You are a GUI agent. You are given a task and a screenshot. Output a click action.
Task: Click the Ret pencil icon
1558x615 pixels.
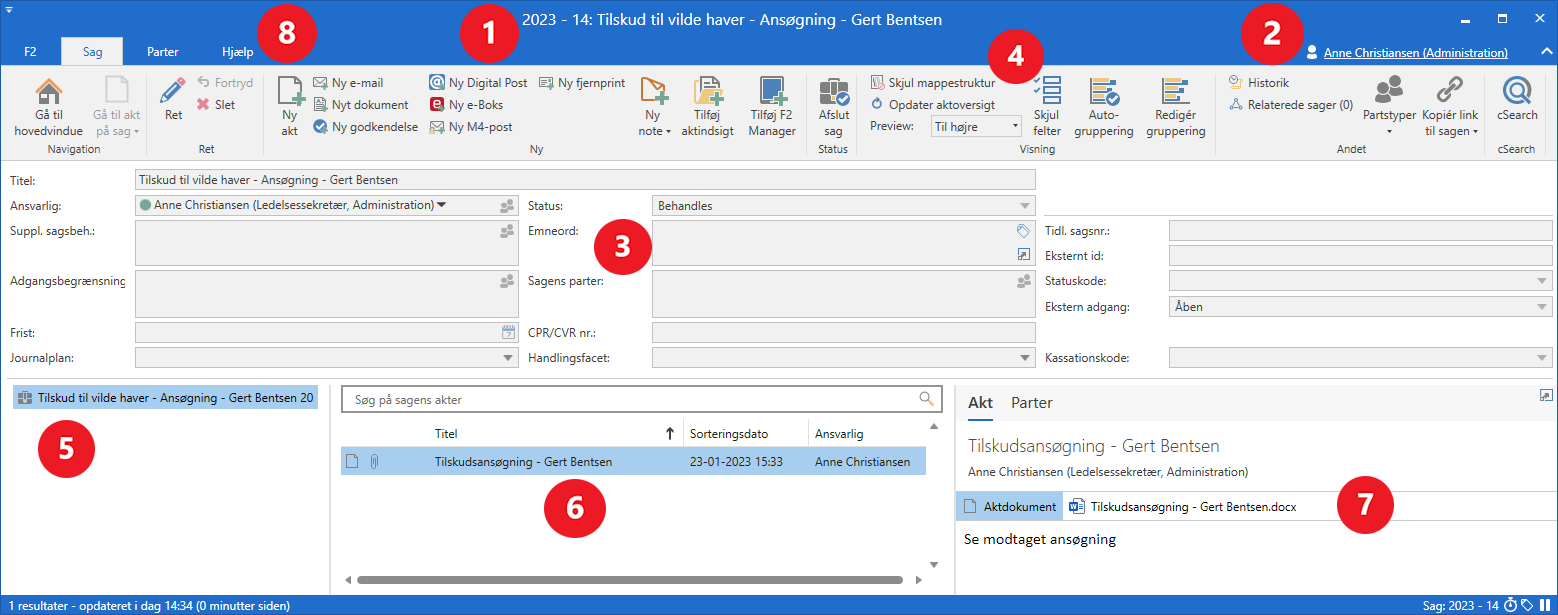coord(173,93)
